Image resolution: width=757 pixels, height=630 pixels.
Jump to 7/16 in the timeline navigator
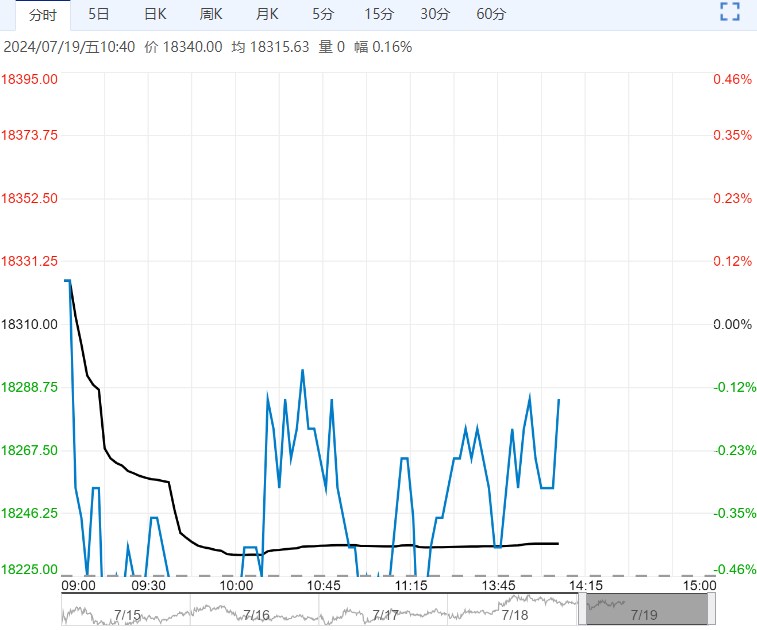point(256,614)
